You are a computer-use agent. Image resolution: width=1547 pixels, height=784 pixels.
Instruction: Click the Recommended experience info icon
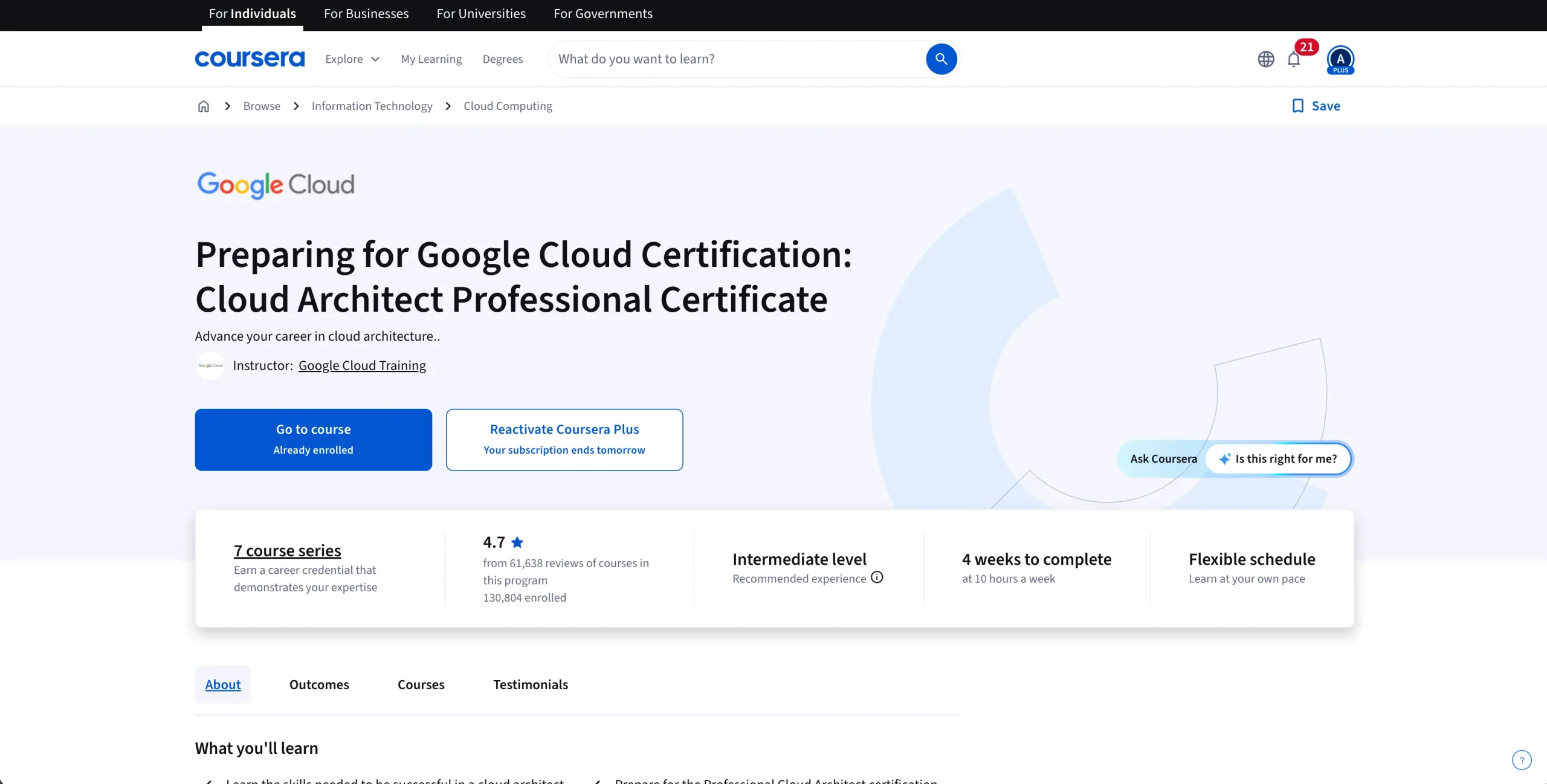pos(877,577)
